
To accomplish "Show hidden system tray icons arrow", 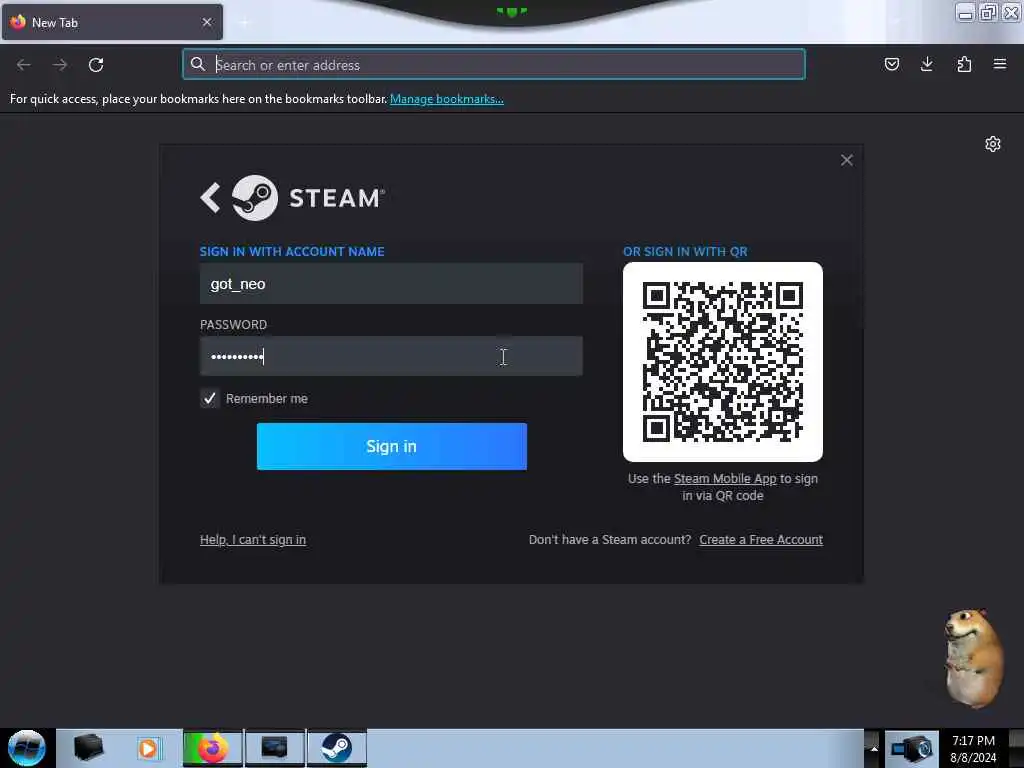I will [873, 749].
